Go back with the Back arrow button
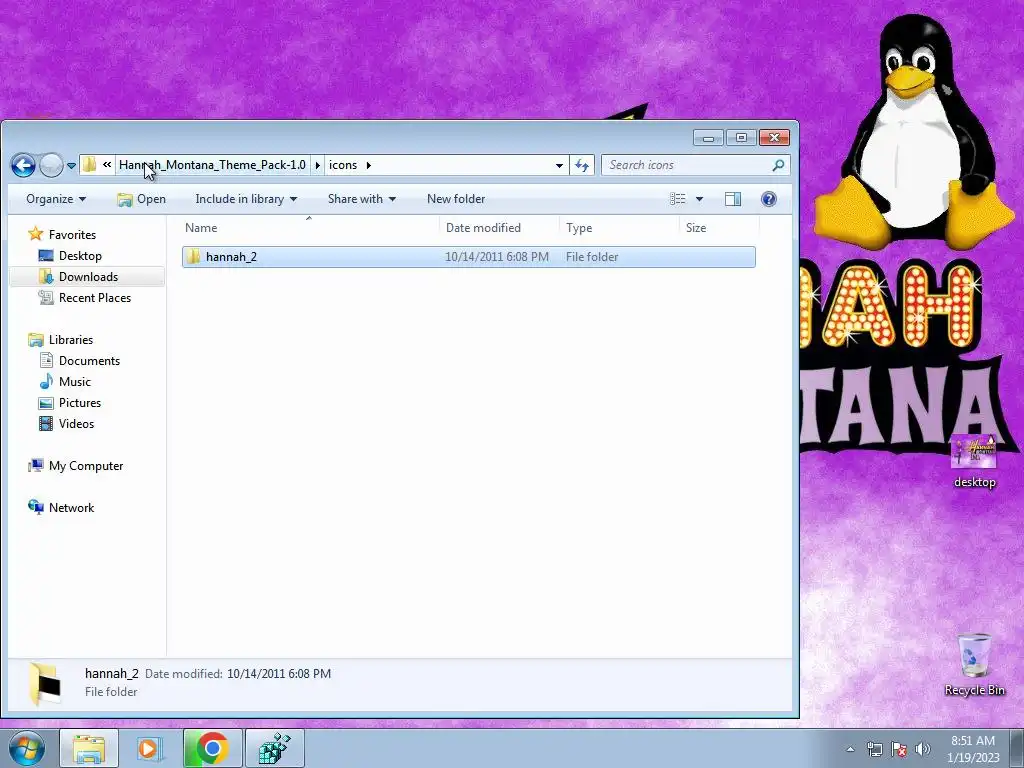Image resolution: width=1024 pixels, height=768 pixels. (x=24, y=165)
